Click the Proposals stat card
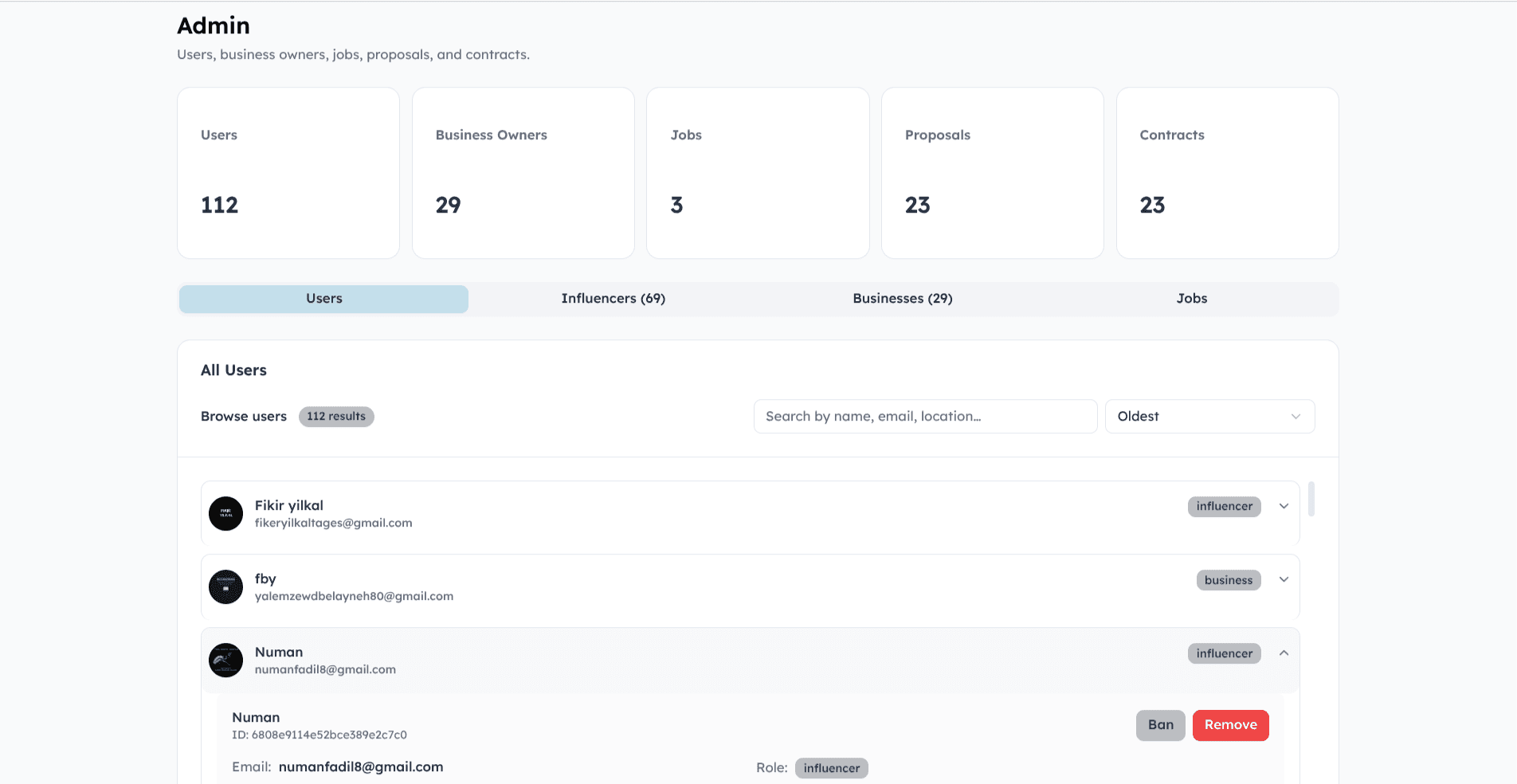 [992, 173]
